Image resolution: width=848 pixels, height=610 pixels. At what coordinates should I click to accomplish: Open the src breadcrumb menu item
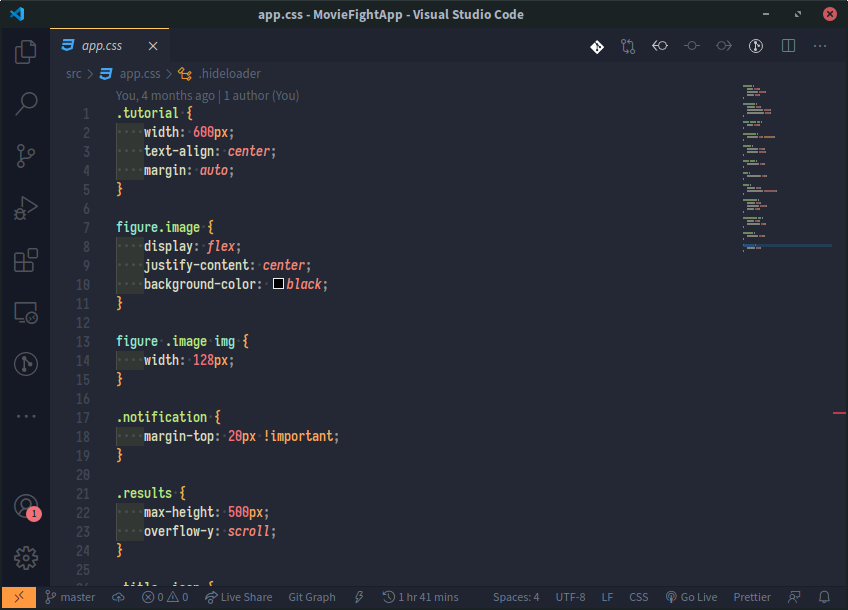pyautogui.click(x=72, y=74)
